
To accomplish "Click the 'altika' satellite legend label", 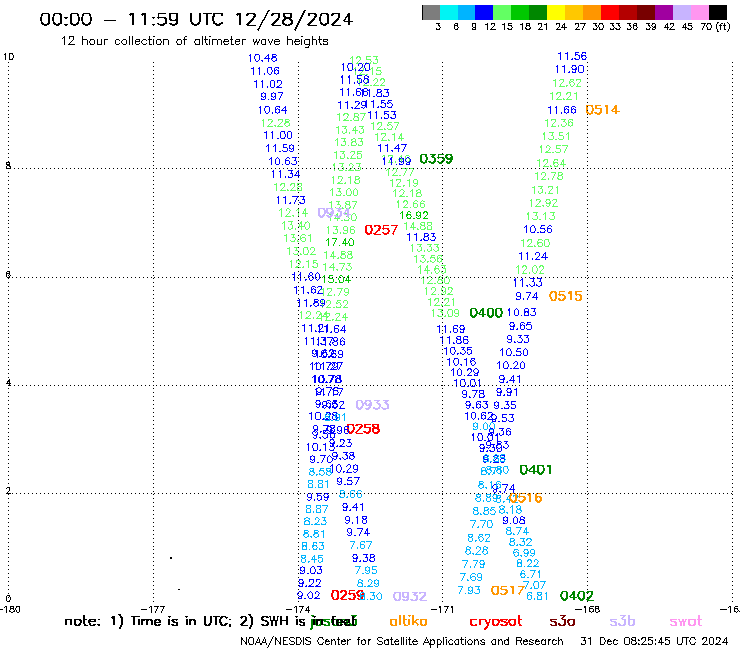I will click(409, 621).
